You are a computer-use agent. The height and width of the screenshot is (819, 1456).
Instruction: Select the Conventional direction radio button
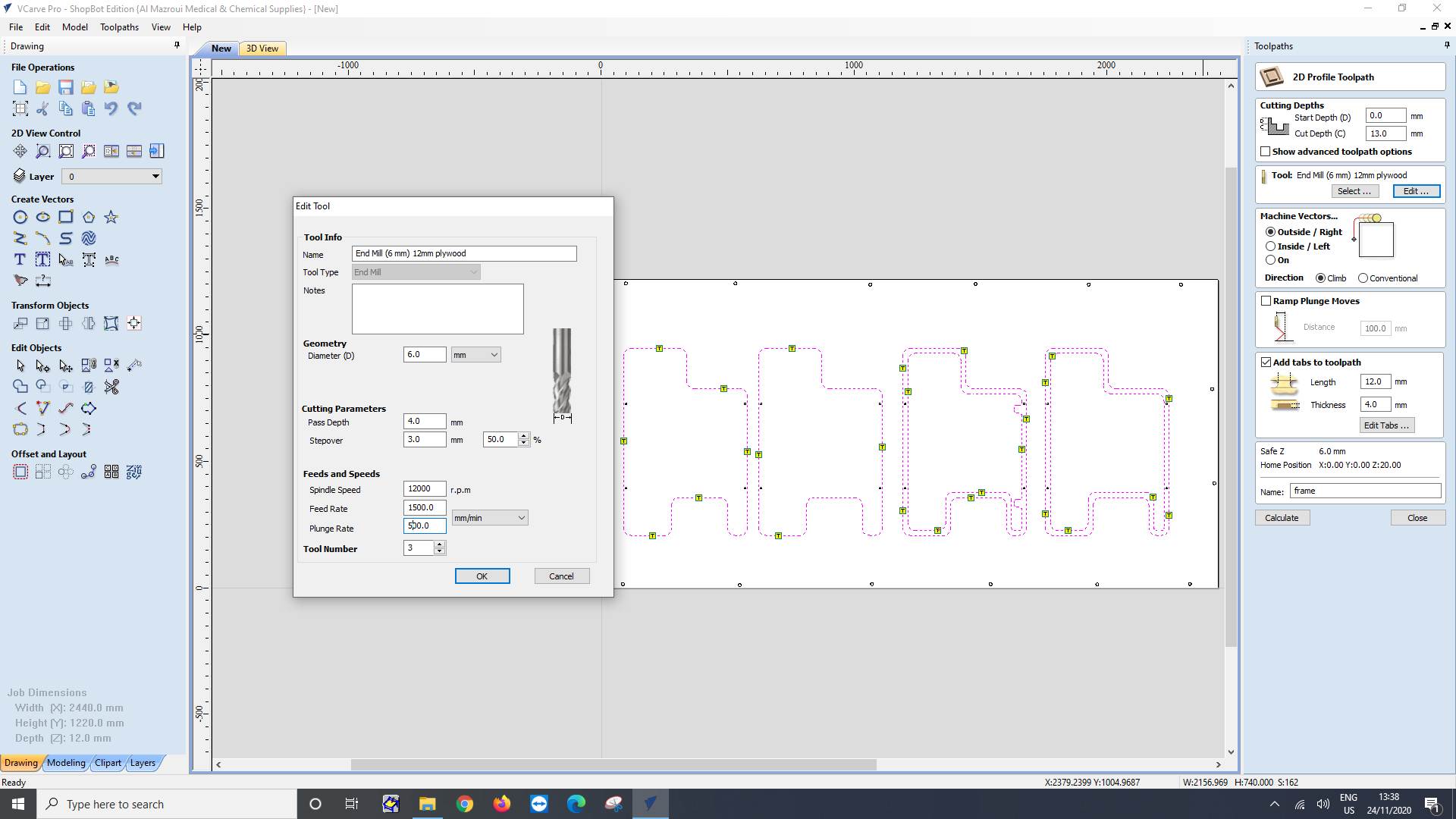point(1363,278)
